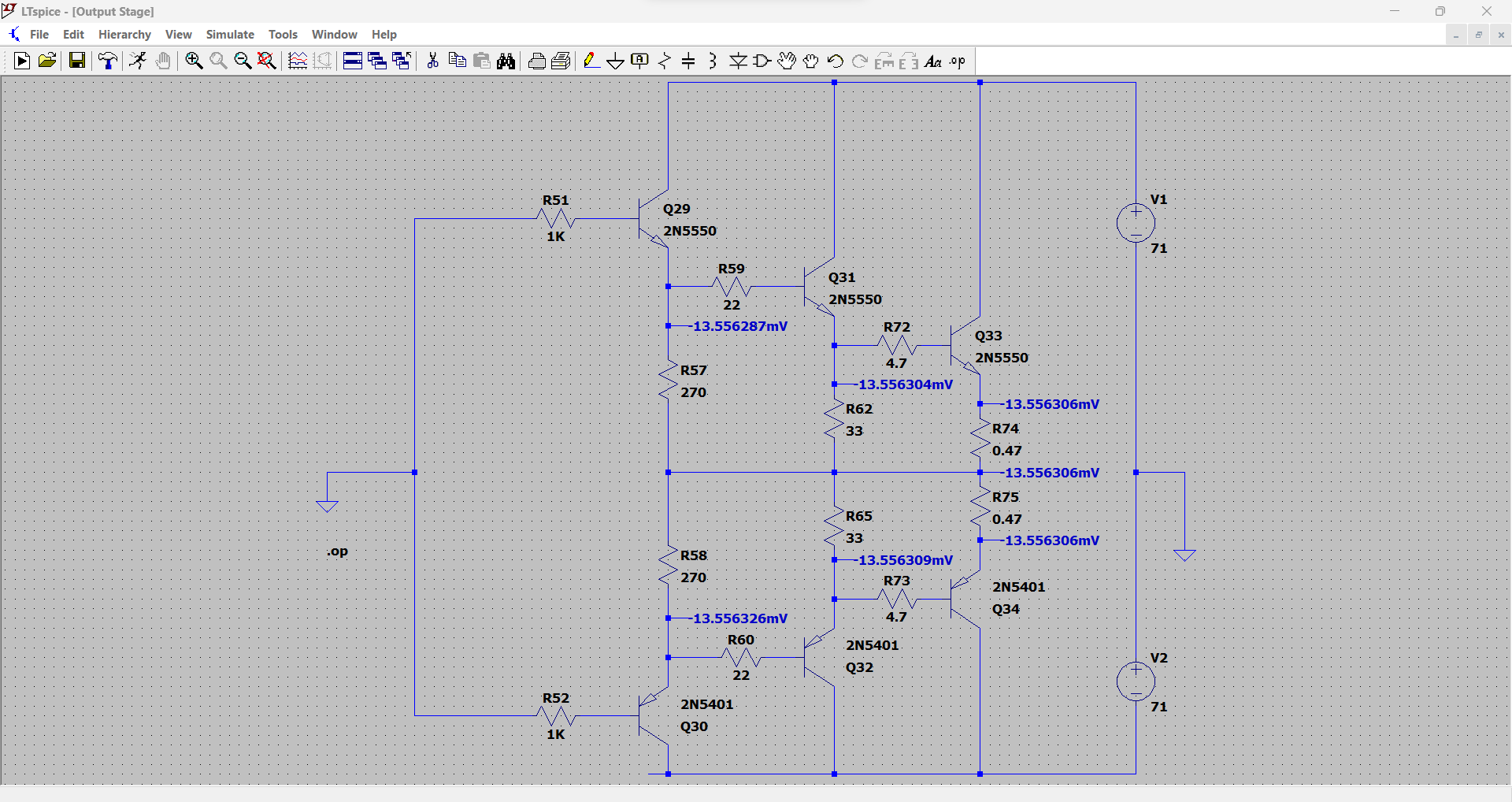
Task: Click the Rotate toolbar icon
Action: click(884, 61)
